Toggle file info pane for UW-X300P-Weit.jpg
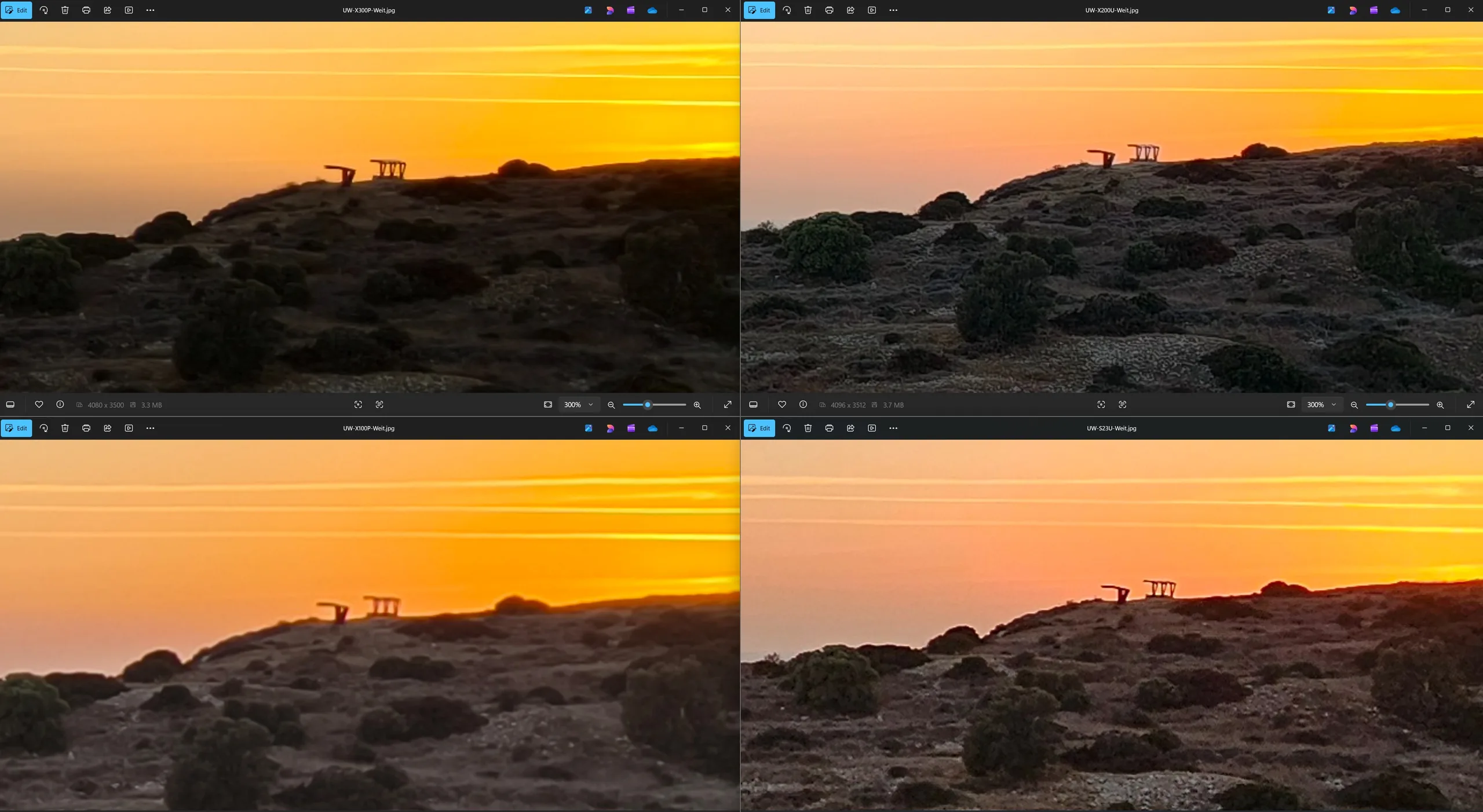 60,405
